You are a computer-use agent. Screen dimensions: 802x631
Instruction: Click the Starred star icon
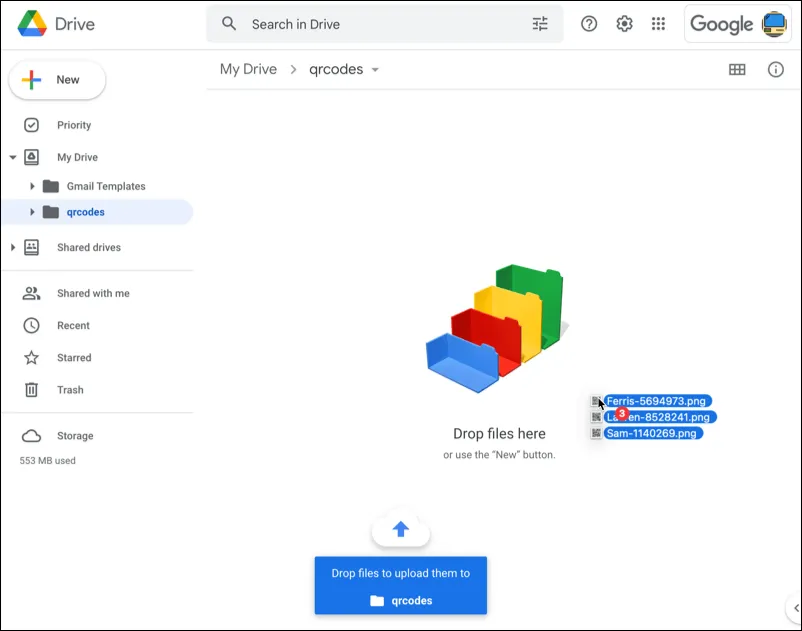31,358
